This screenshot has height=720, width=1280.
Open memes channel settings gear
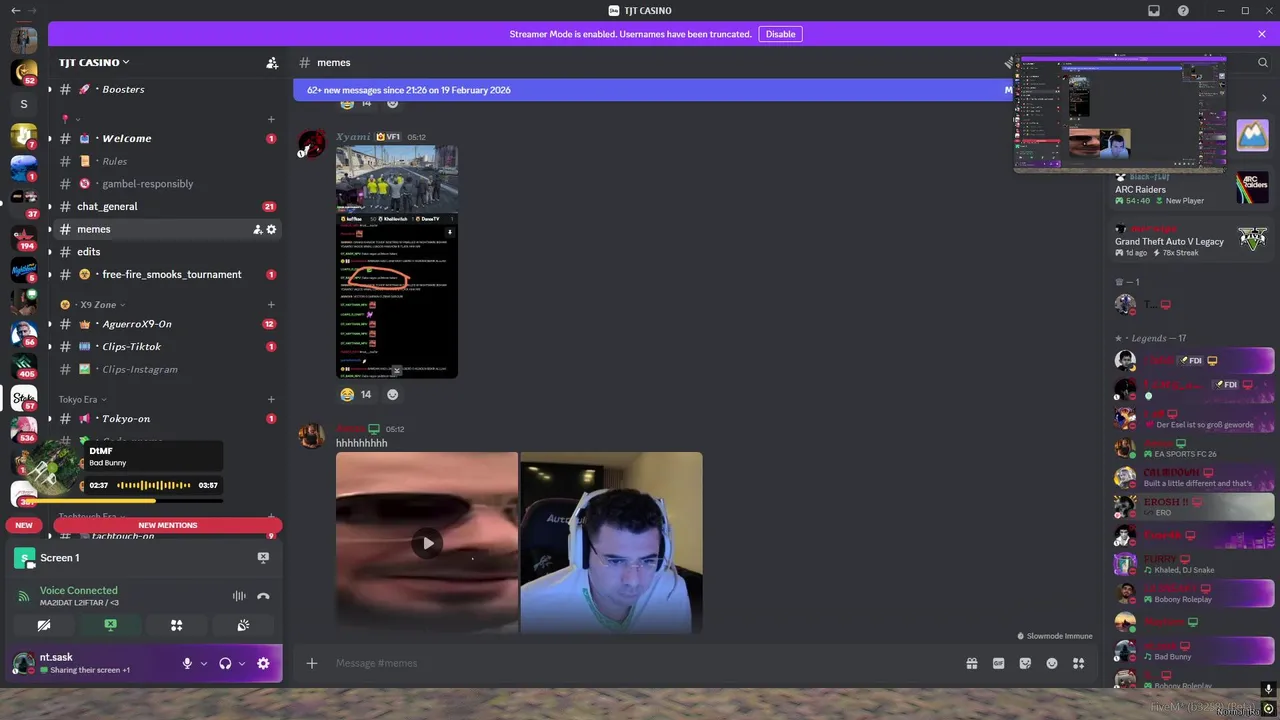[271, 229]
